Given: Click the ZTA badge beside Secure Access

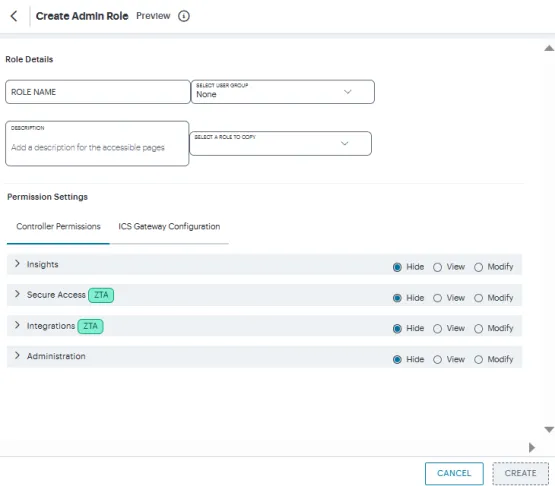Looking at the screenshot, I should click(101, 295).
